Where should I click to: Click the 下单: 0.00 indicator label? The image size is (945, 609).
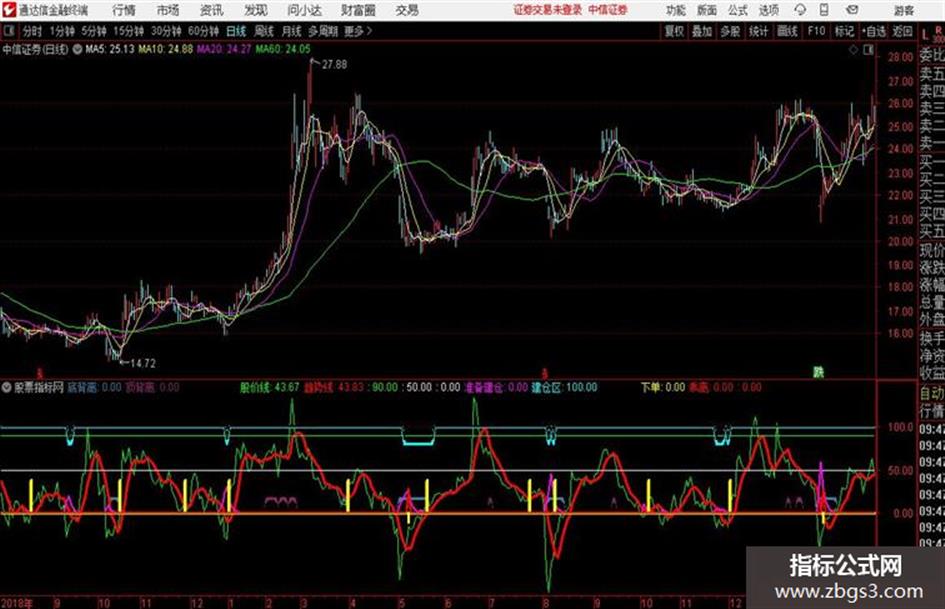[x=663, y=387]
